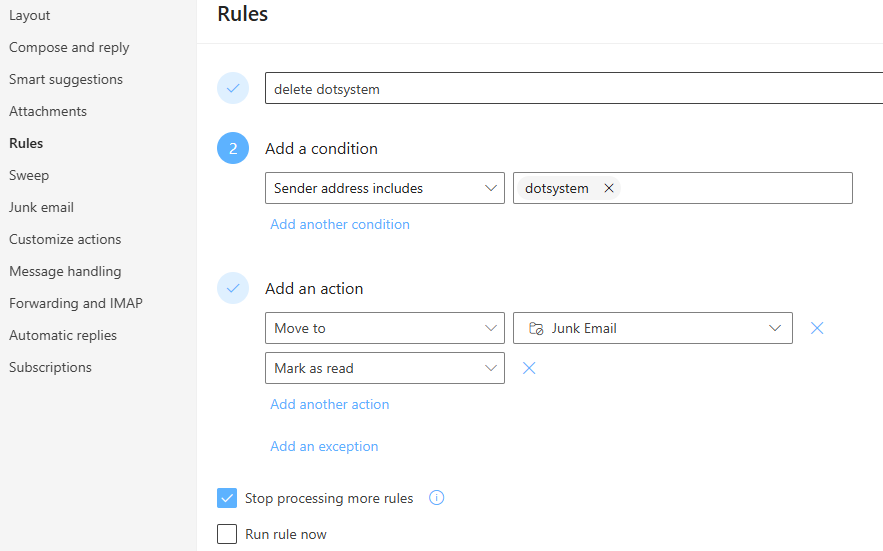Click the Add another condition link

340,224
